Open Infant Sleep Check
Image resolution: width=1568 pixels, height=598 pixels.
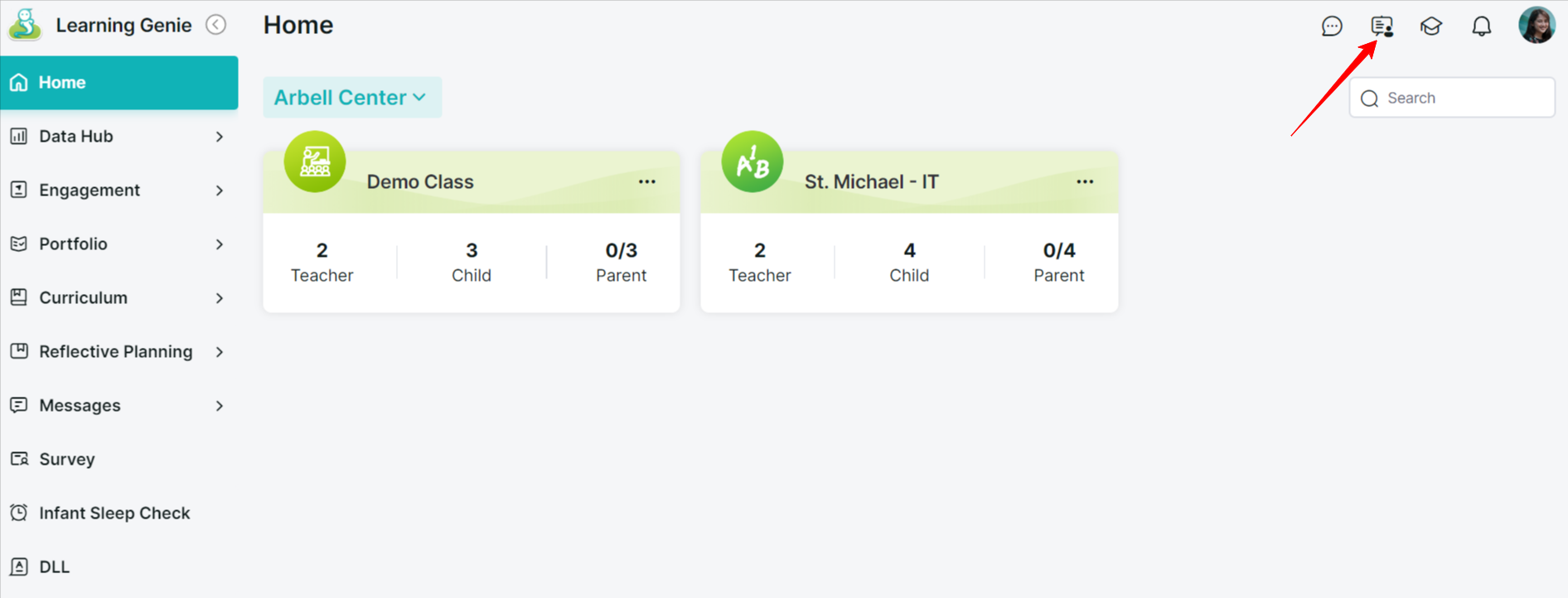click(119, 513)
